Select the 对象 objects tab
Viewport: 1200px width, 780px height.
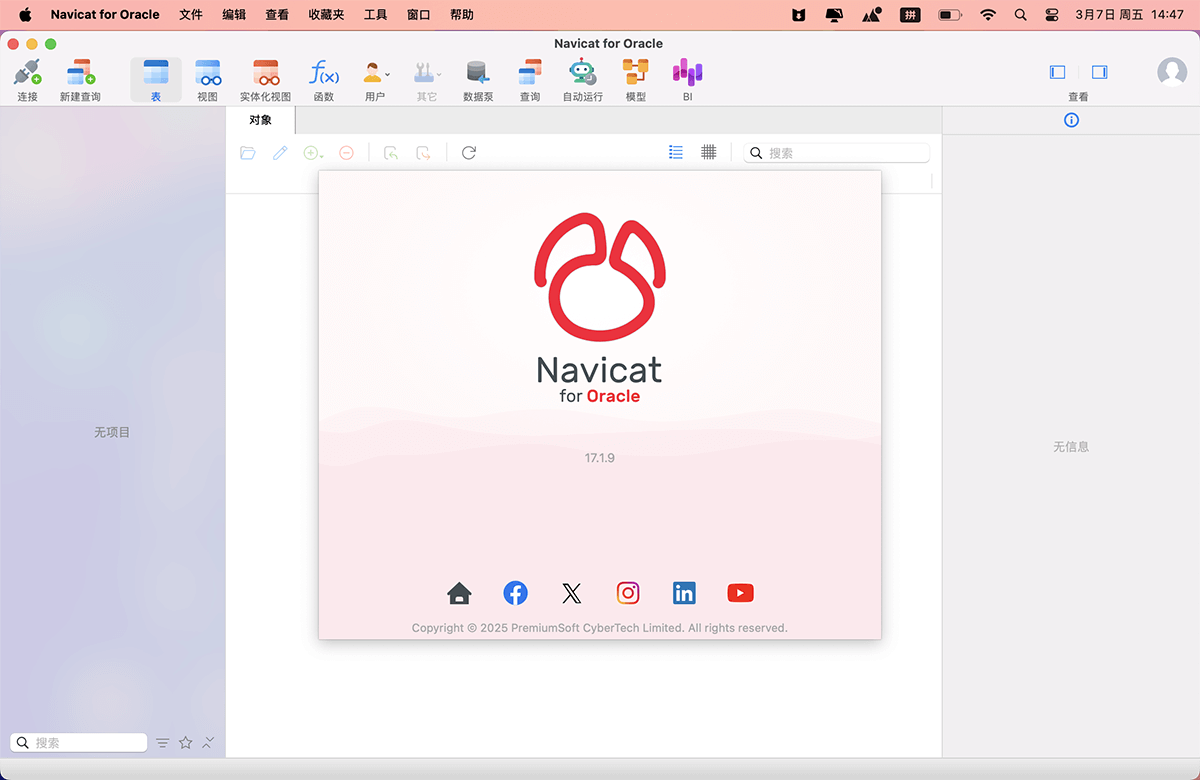tap(261, 120)
